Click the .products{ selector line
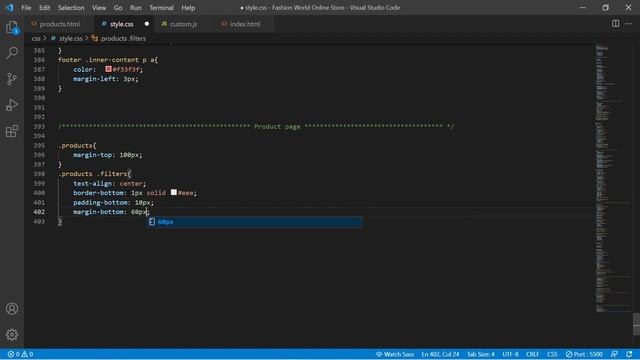 (77, 145)
